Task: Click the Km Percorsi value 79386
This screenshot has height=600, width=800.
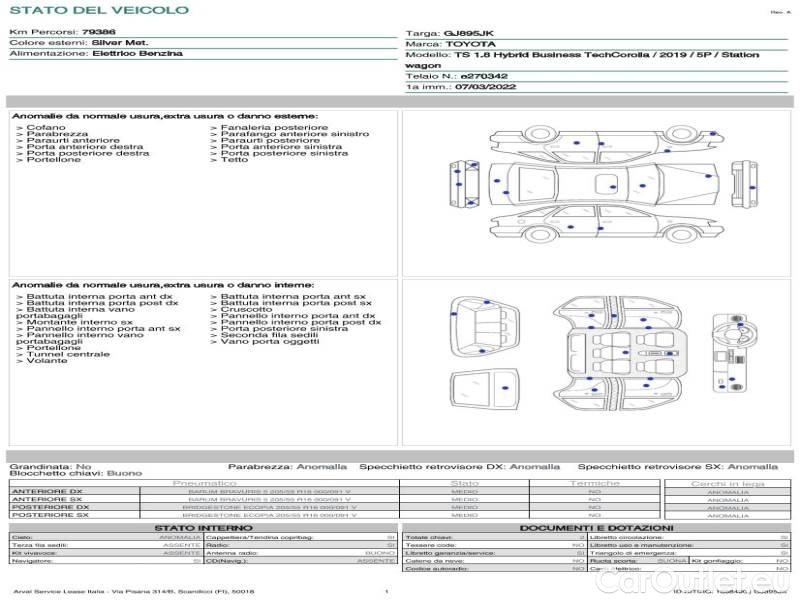Action: (x=98, y=32)
